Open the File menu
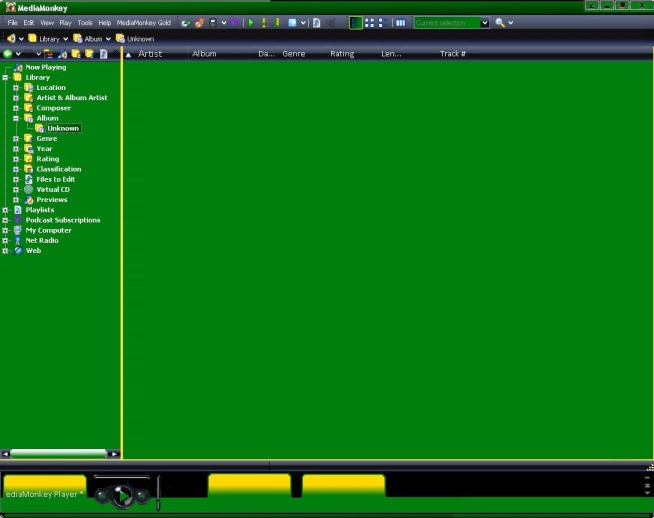Image resolution: width=654 pixels, height=518 pixels. pyautogui.click(x=13, y=23)
